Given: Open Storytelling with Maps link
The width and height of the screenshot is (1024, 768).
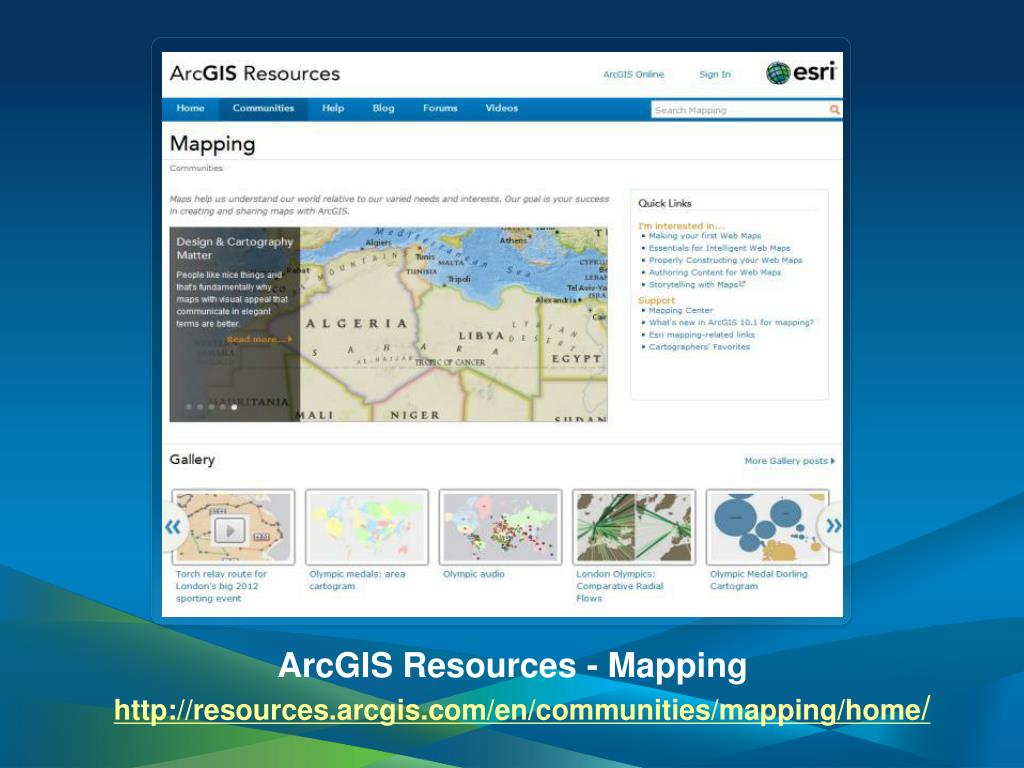Looking at the screenshot, I should [x=693, y=285].
